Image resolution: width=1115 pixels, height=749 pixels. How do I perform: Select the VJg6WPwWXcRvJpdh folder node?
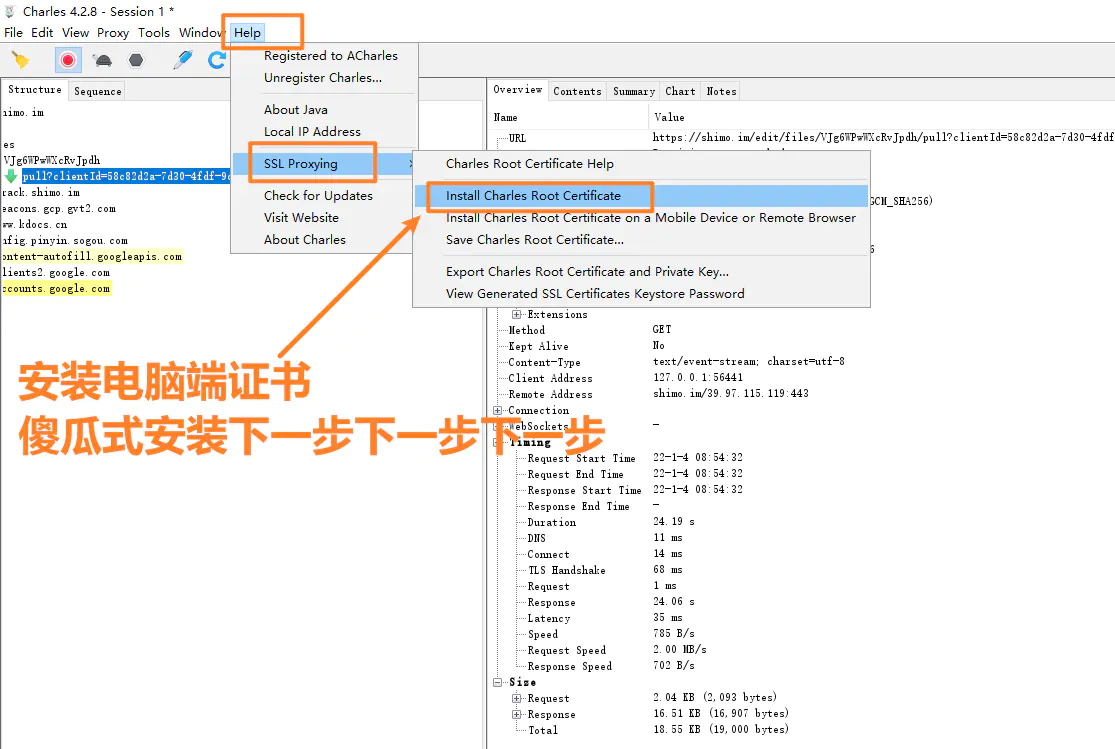(51, 160)
